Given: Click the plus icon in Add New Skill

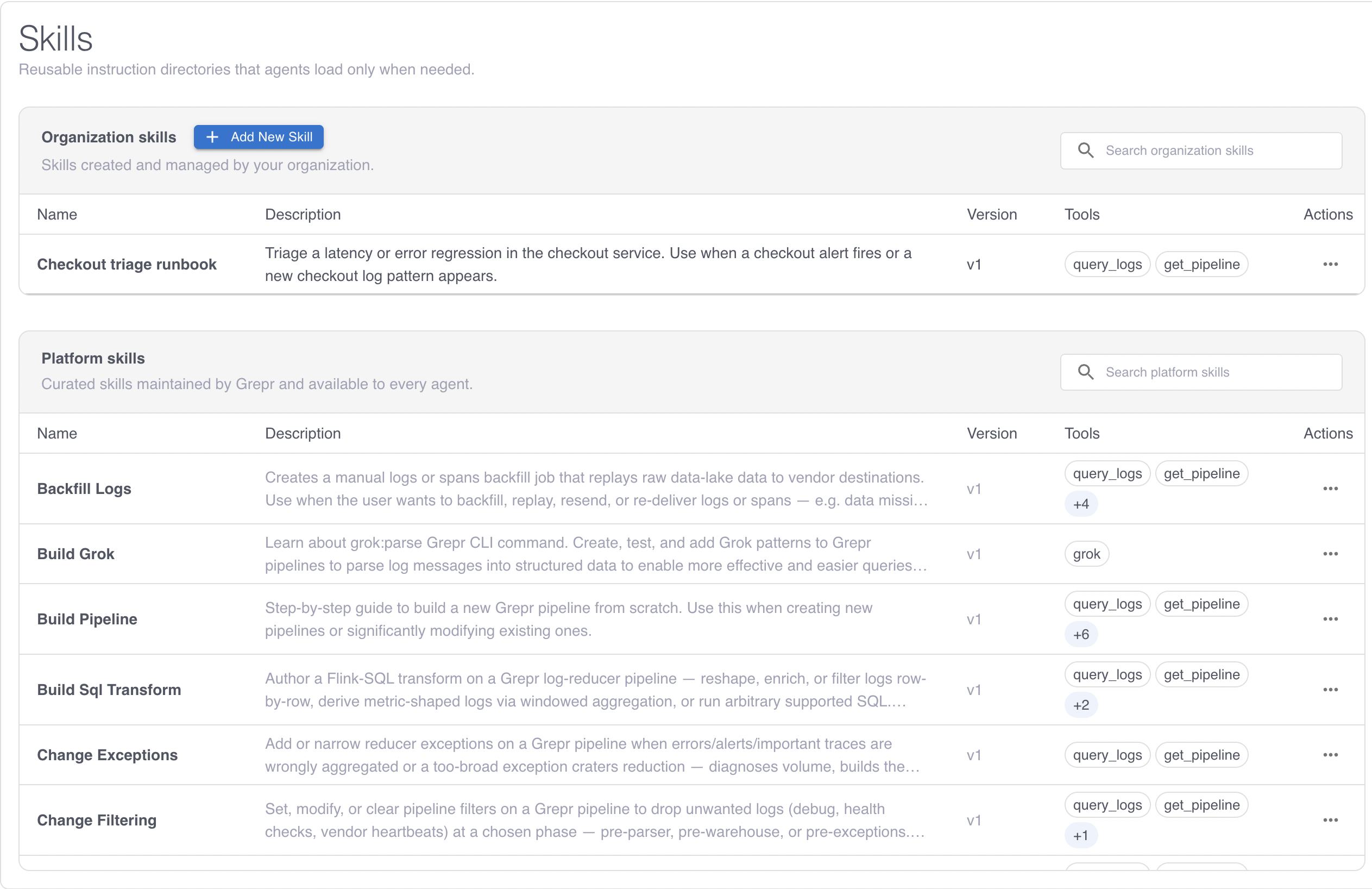Looking at the screenshot, I should click(212, 137).
